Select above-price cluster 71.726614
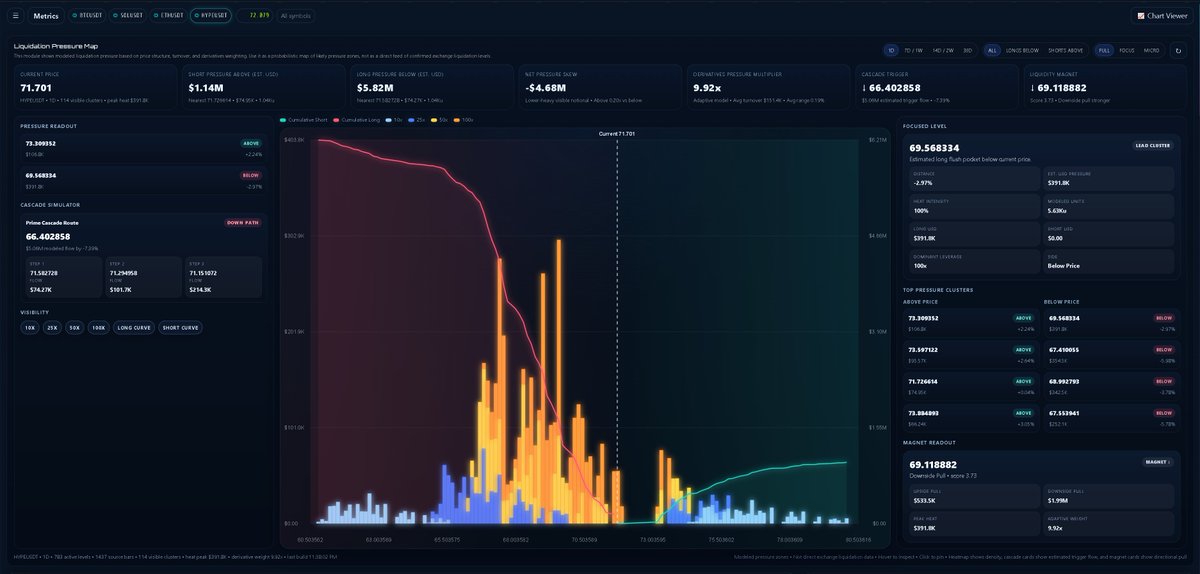Viewport: 1200px width, 574px height. (x=973, y=385)
